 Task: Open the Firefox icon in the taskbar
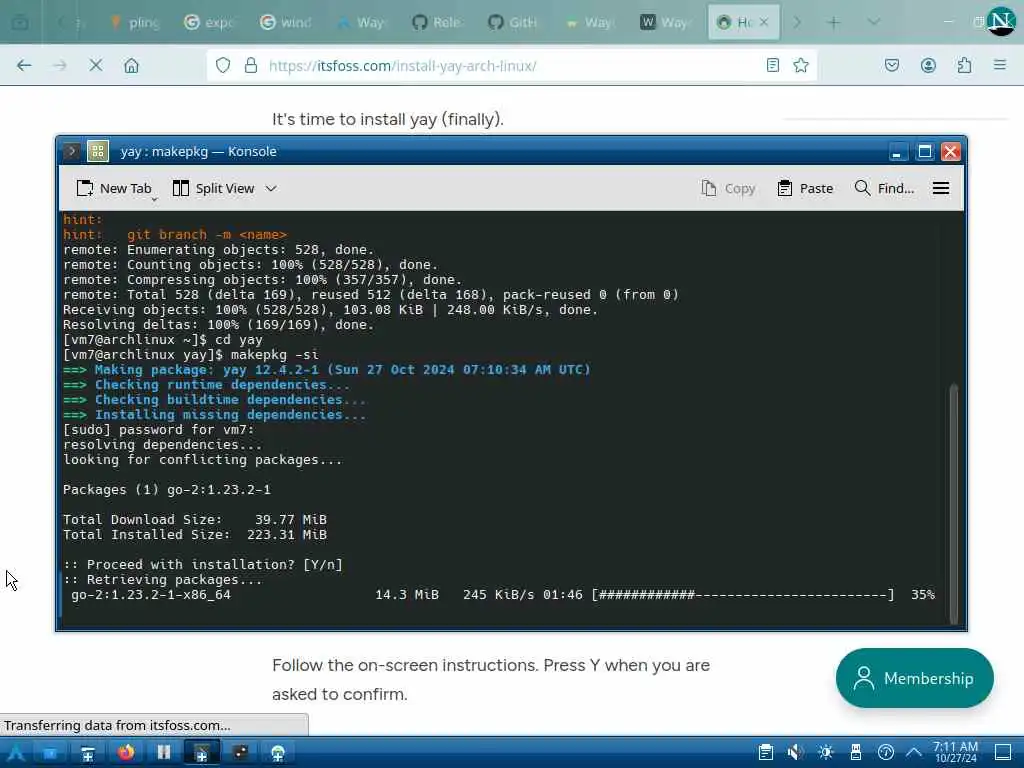pyautogui.click(x=126, y=753)
